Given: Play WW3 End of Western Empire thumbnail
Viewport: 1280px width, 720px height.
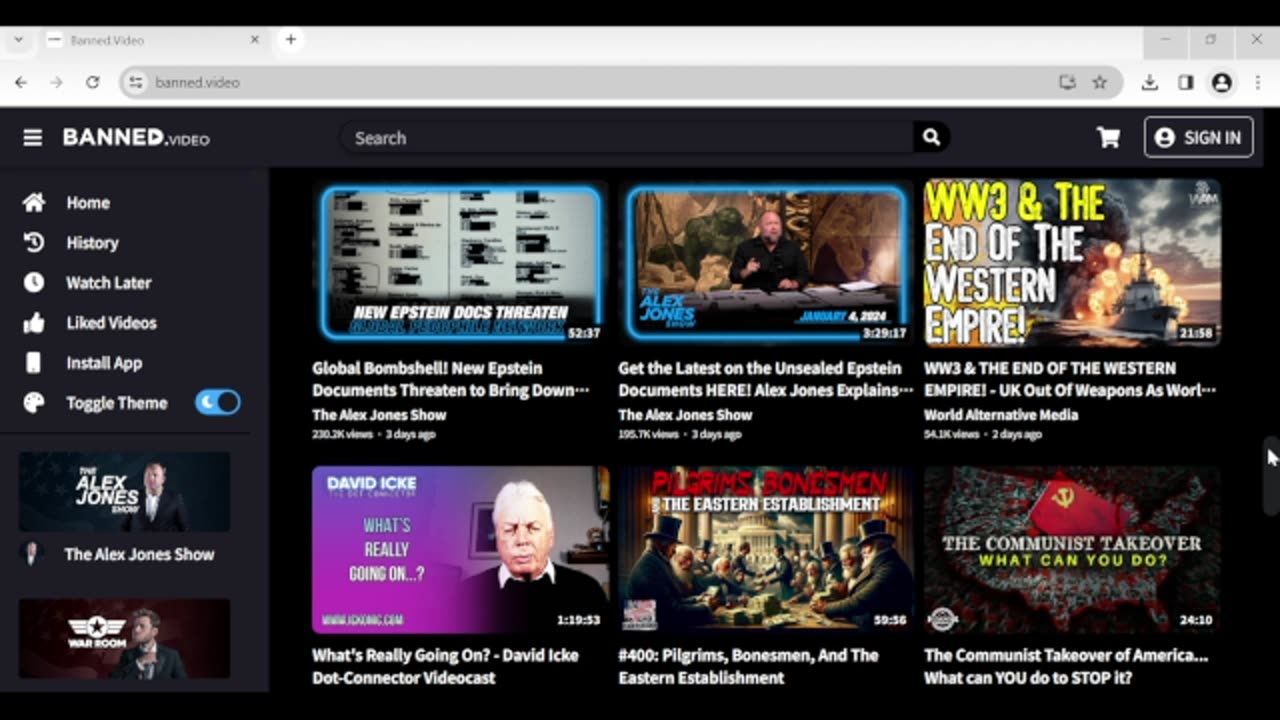Looking at the screenshot, I should (1072, 263).
